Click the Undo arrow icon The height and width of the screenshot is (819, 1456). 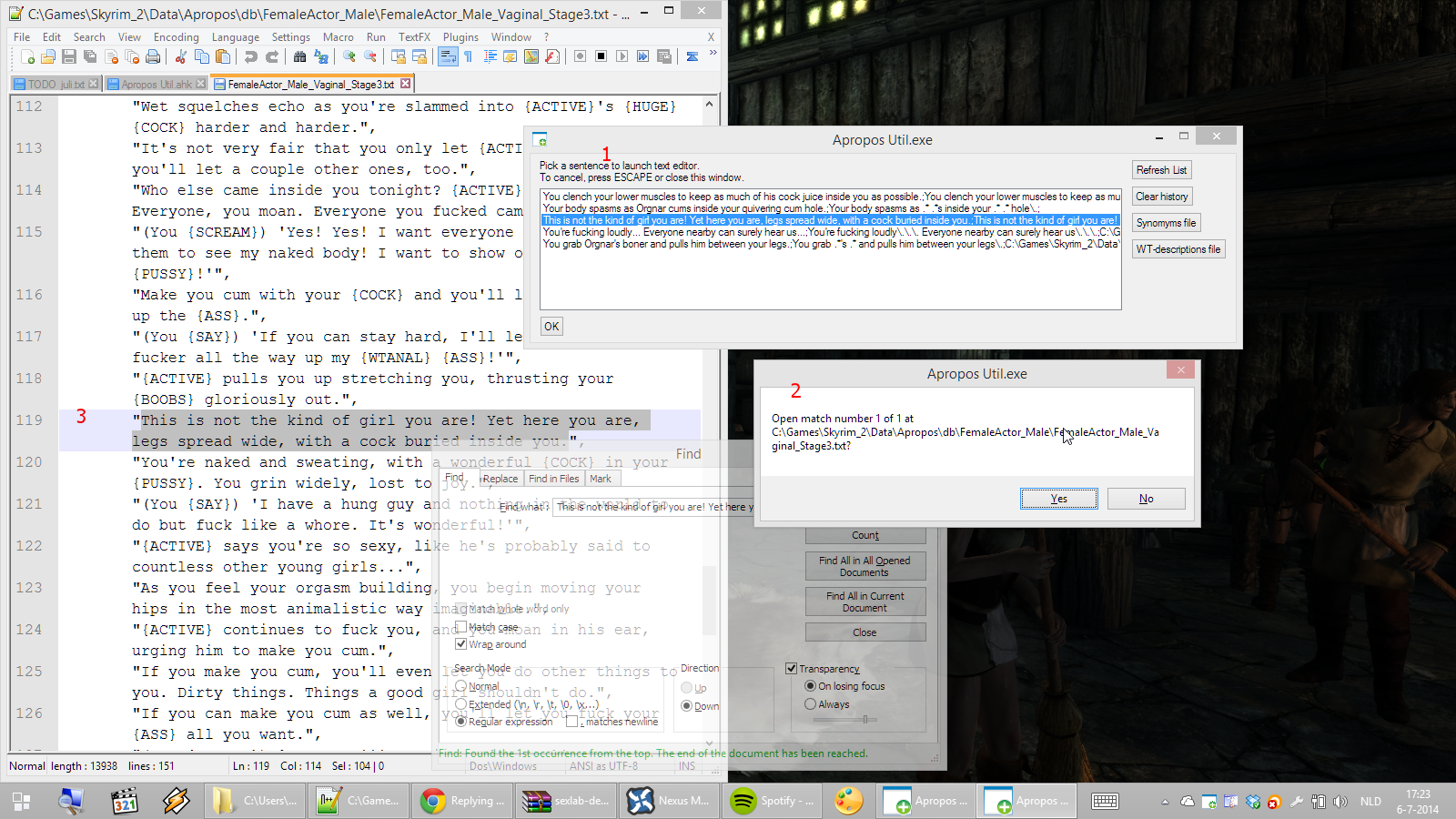coord(250,56)
